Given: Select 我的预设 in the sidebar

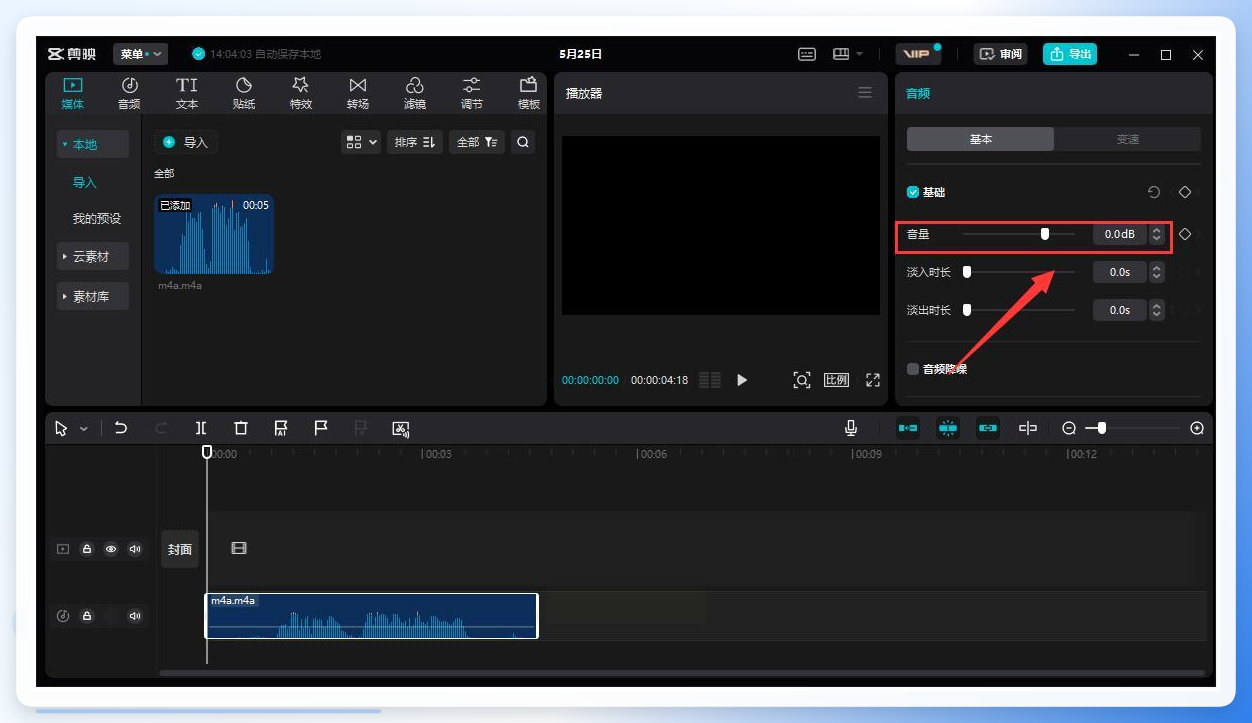Looking at the screenshot, I should tap(97, 219).
